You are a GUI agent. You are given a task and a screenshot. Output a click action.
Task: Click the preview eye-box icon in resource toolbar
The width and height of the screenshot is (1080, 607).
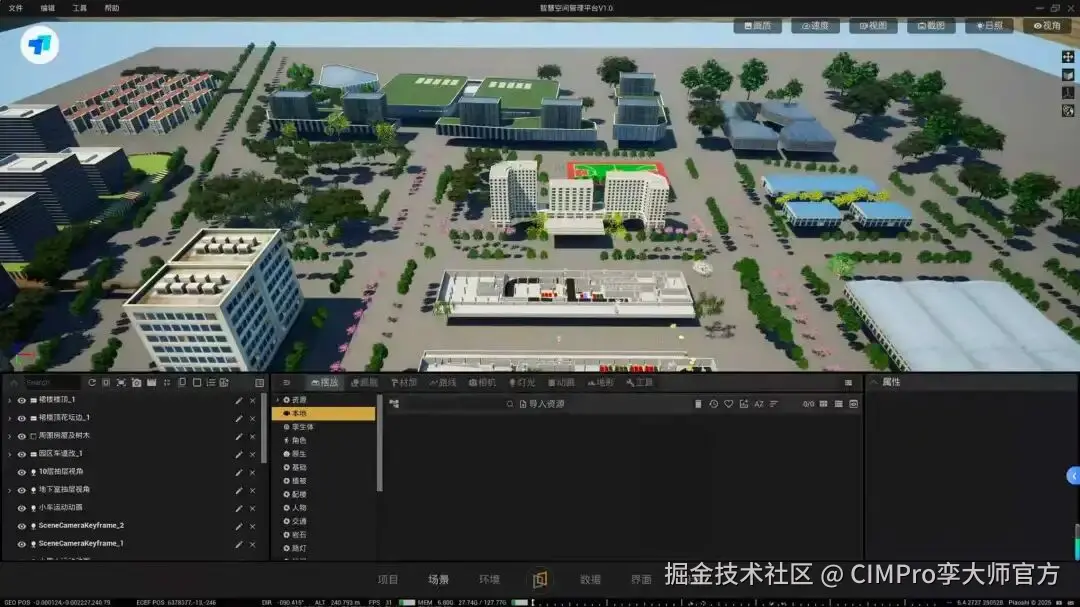(x=854, y=404)
